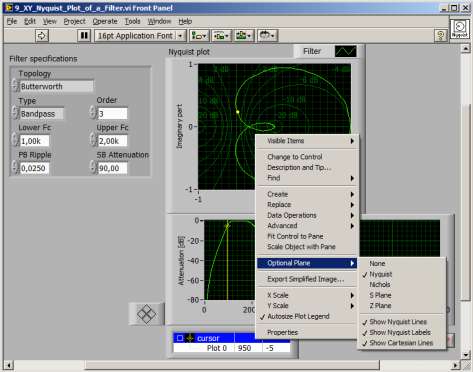Open the File menu

click(12, 21)
